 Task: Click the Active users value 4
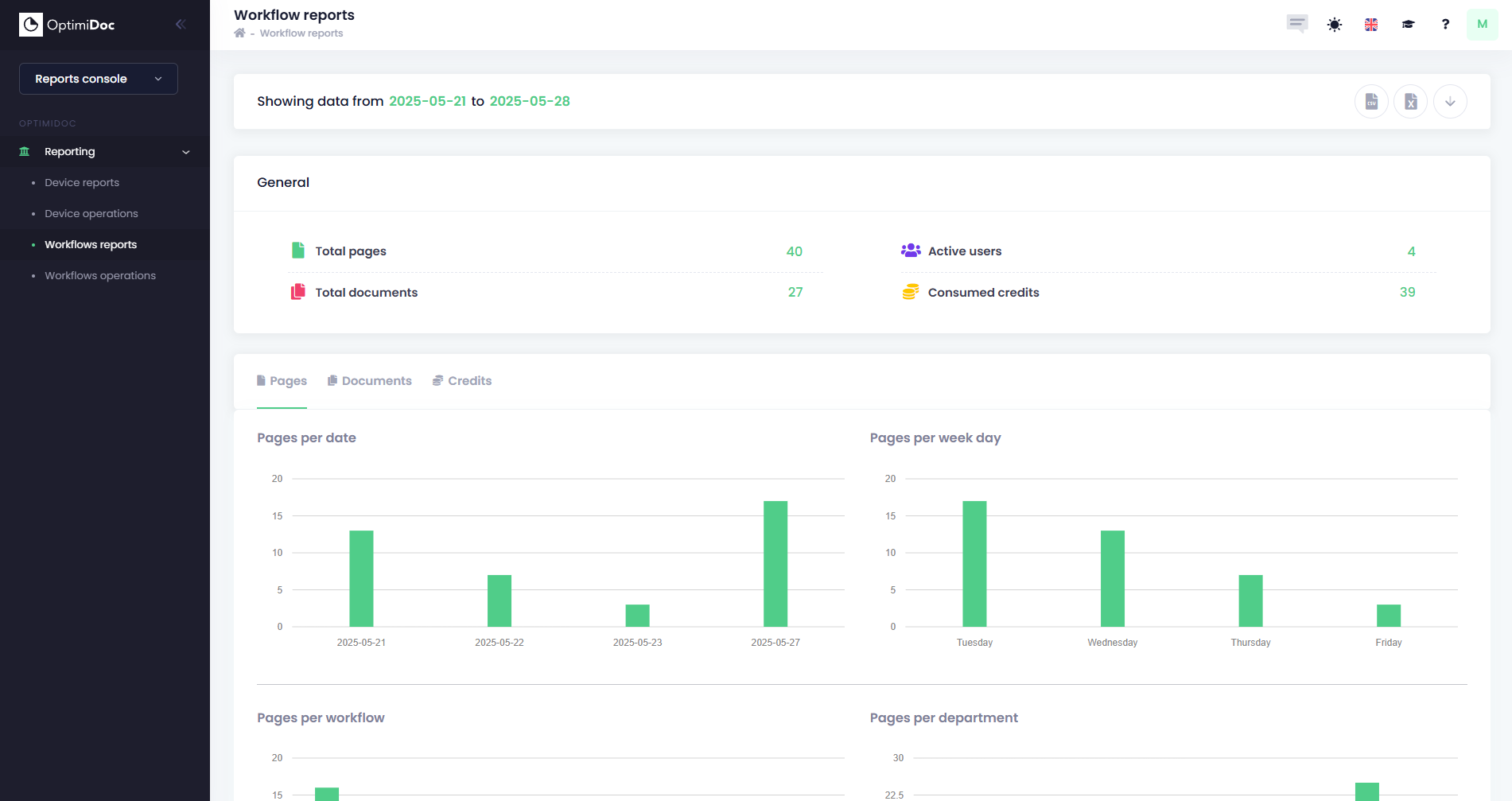(1412, 251)
